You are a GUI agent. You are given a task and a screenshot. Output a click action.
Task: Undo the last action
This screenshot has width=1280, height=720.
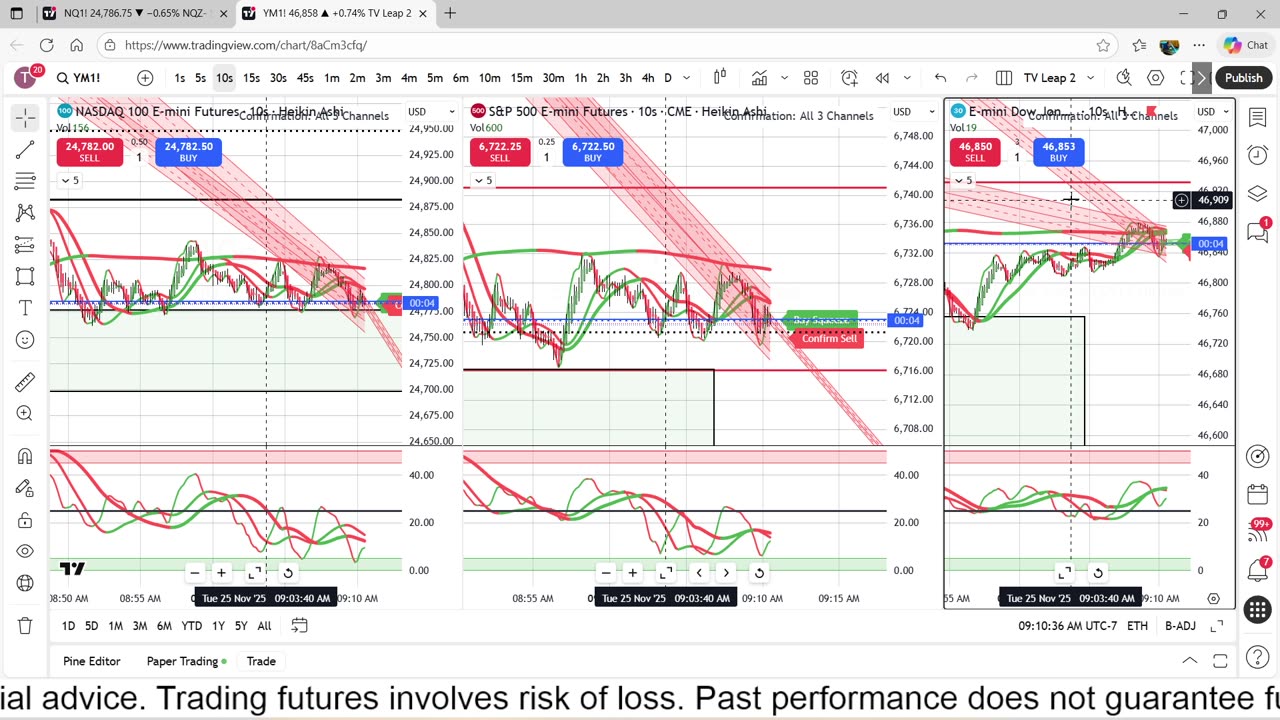click(940, 78)
